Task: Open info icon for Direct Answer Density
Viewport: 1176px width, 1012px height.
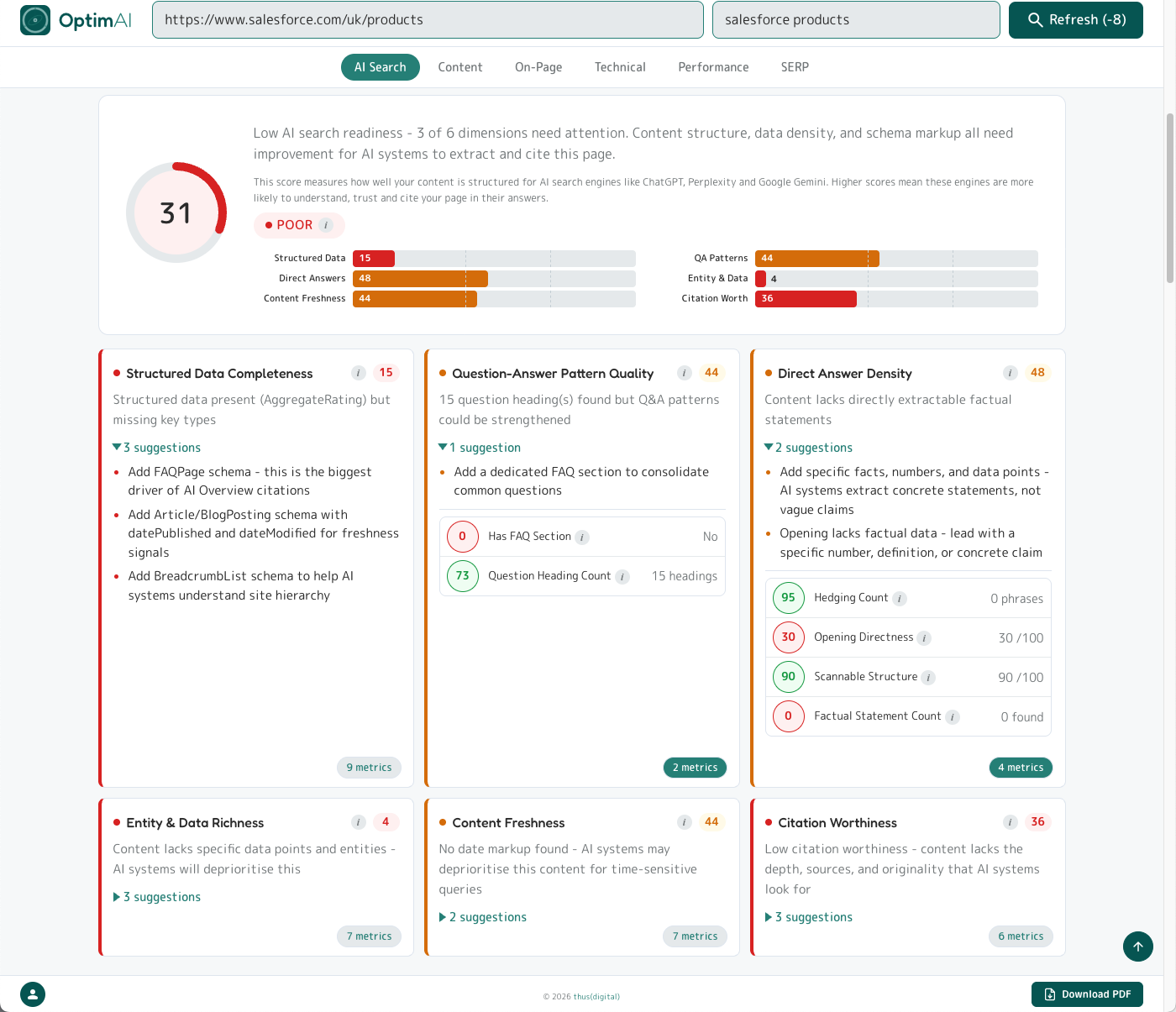Action: click(1011, 373)
